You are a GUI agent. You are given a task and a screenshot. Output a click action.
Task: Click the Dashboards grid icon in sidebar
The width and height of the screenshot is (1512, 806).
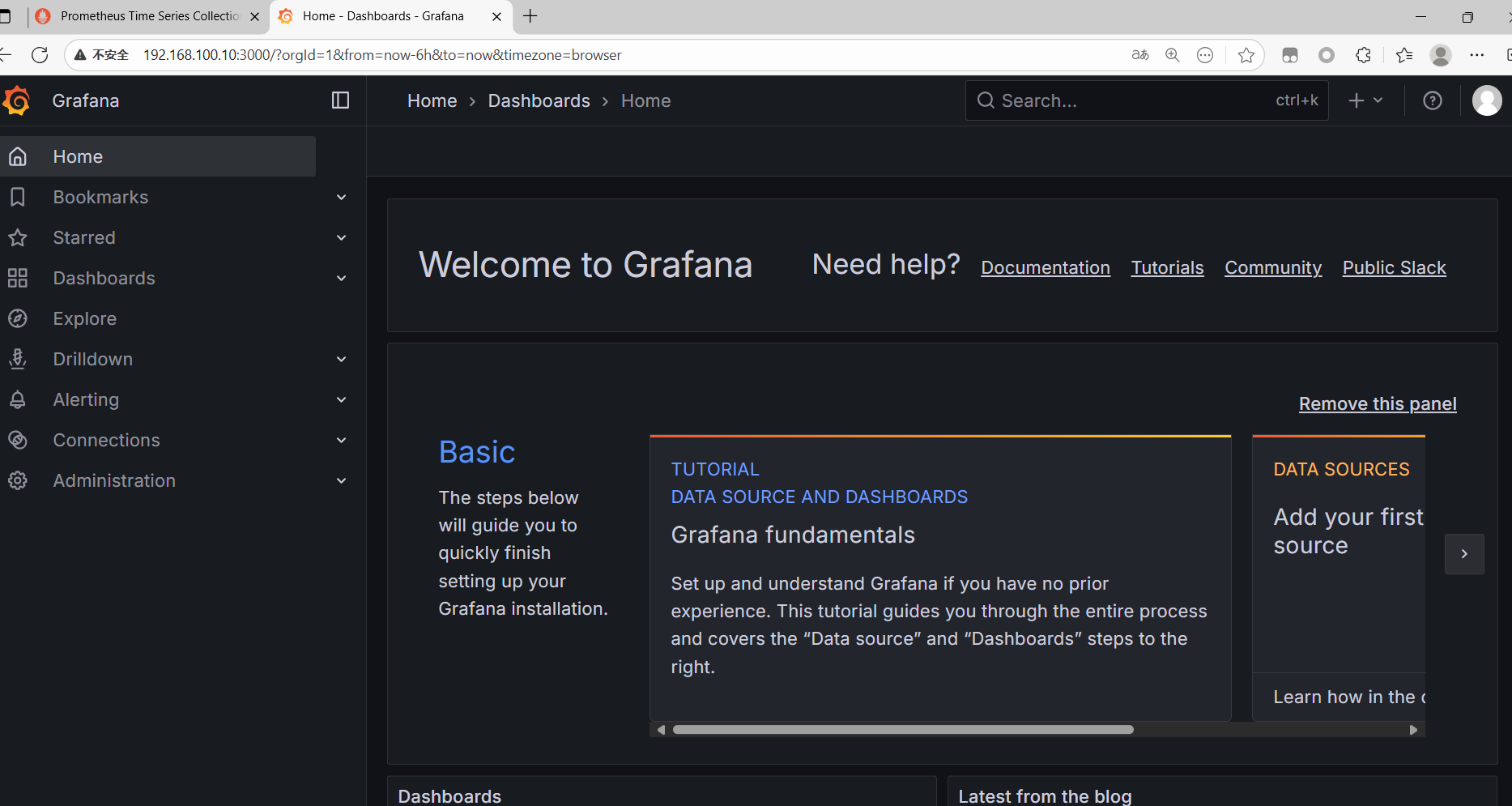click(18, 278)
